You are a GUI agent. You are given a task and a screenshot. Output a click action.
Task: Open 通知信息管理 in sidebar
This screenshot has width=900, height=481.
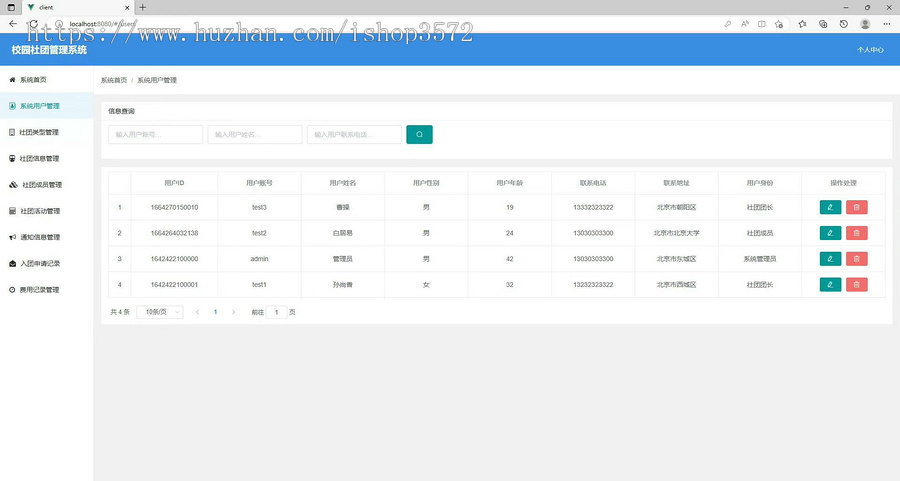[x=46, y=237]
